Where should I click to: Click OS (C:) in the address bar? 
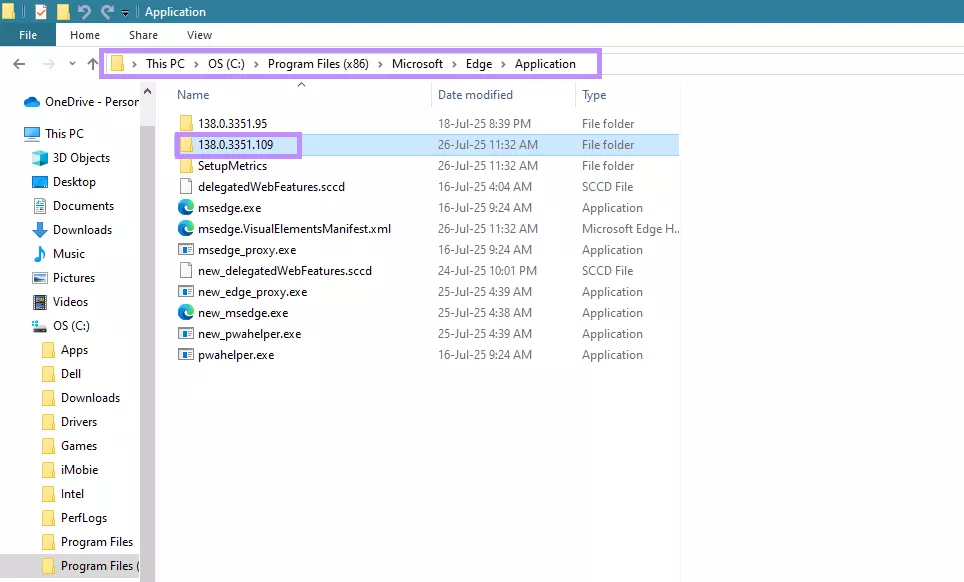(226, 64)
